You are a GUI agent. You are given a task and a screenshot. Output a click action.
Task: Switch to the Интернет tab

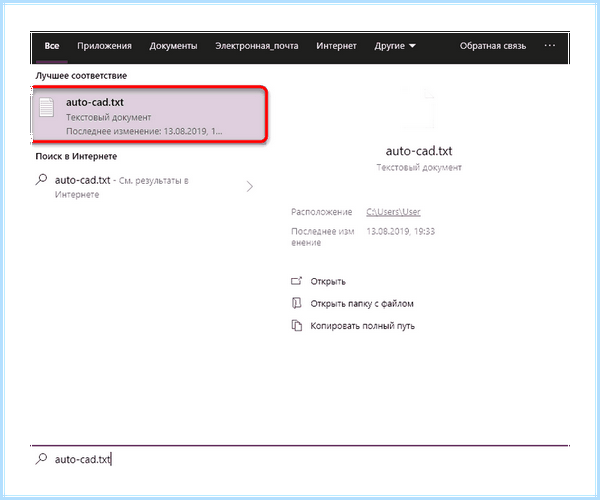[336, 46]
